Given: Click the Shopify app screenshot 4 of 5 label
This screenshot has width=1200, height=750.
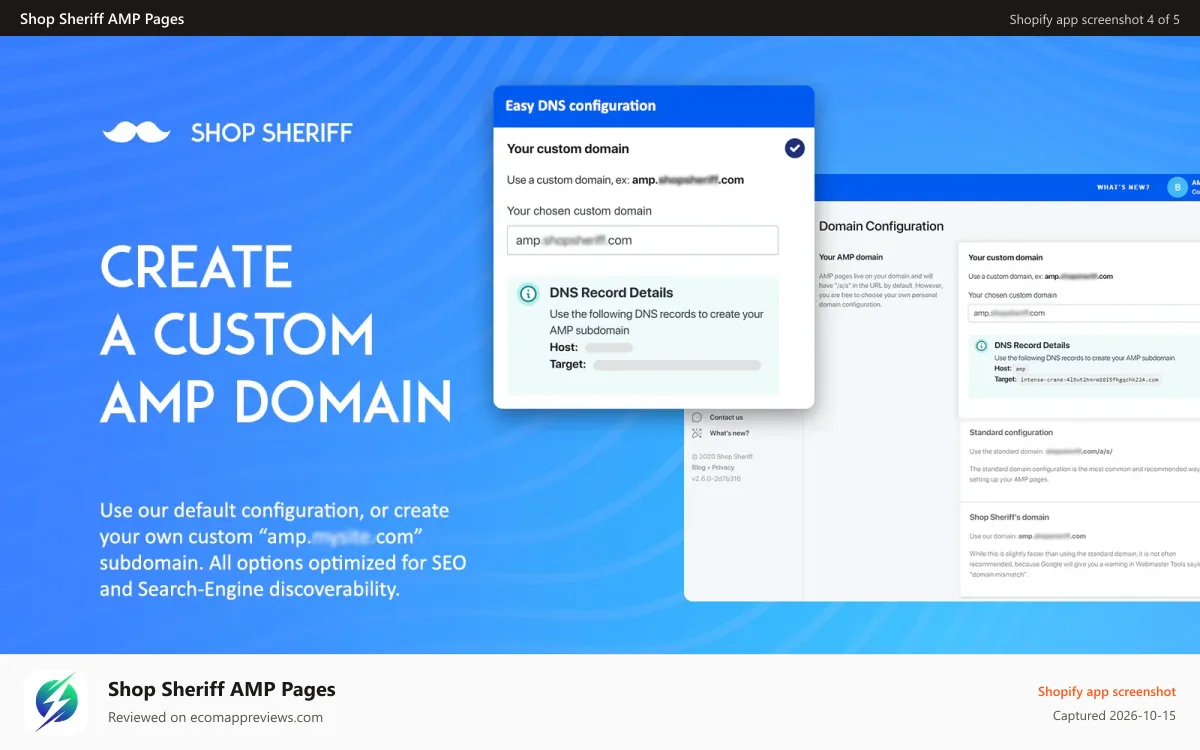Looking at the screenshot, I should [1094, 19].
